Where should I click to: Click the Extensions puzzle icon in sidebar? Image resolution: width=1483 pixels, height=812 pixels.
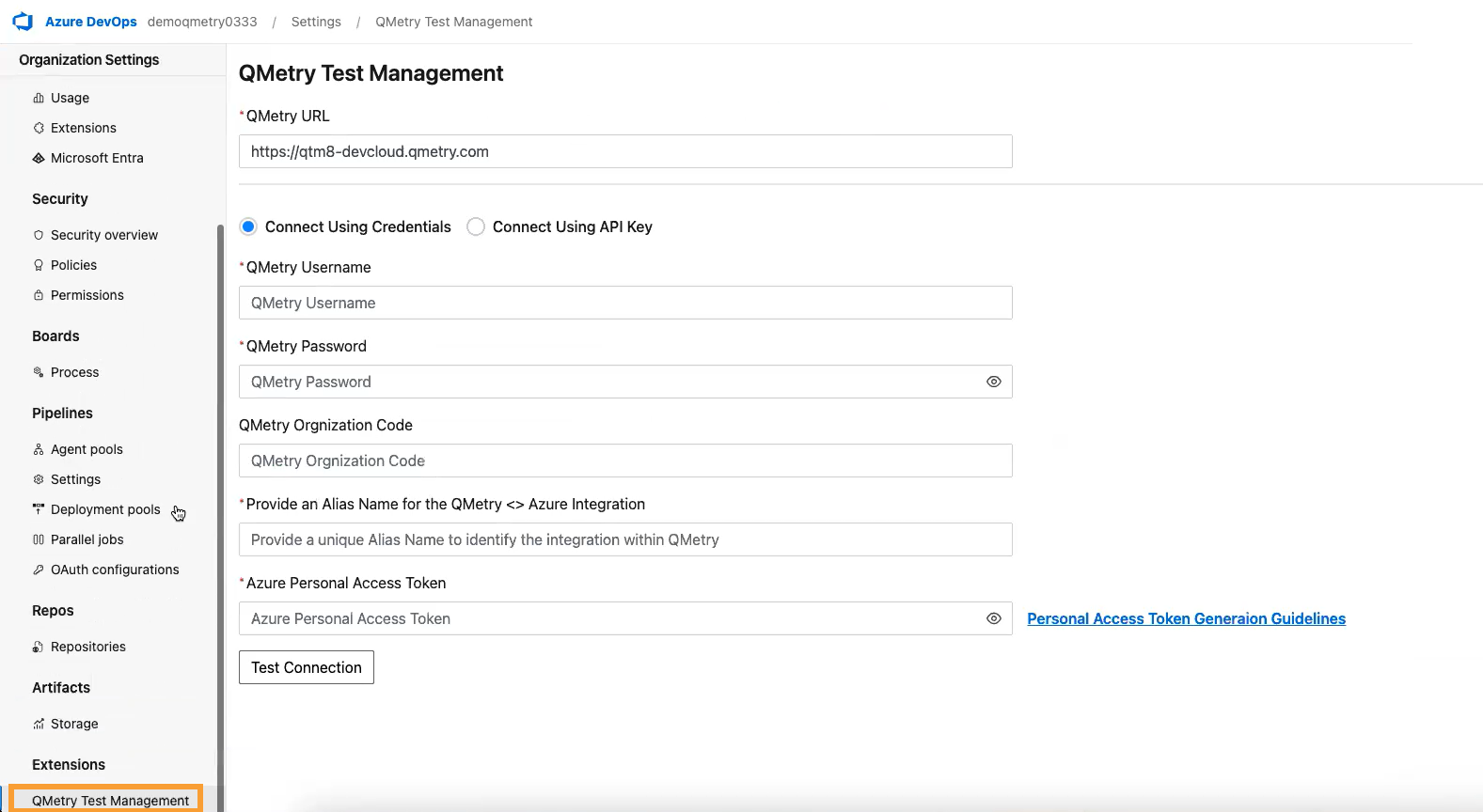(x=39, y=128)
